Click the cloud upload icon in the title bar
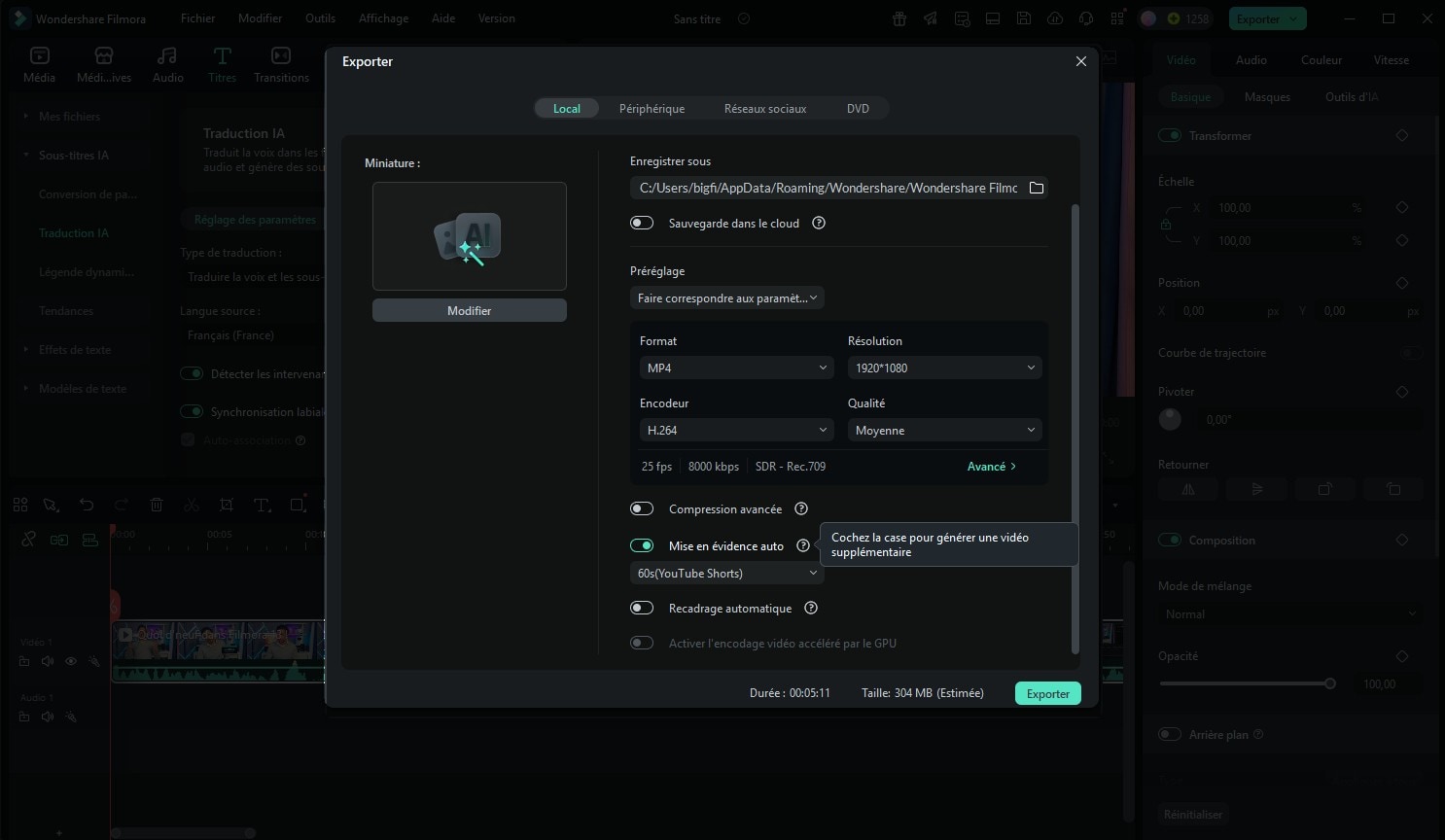The height and width of the screenshot is (840, 1445). (x=1055, y=18)
